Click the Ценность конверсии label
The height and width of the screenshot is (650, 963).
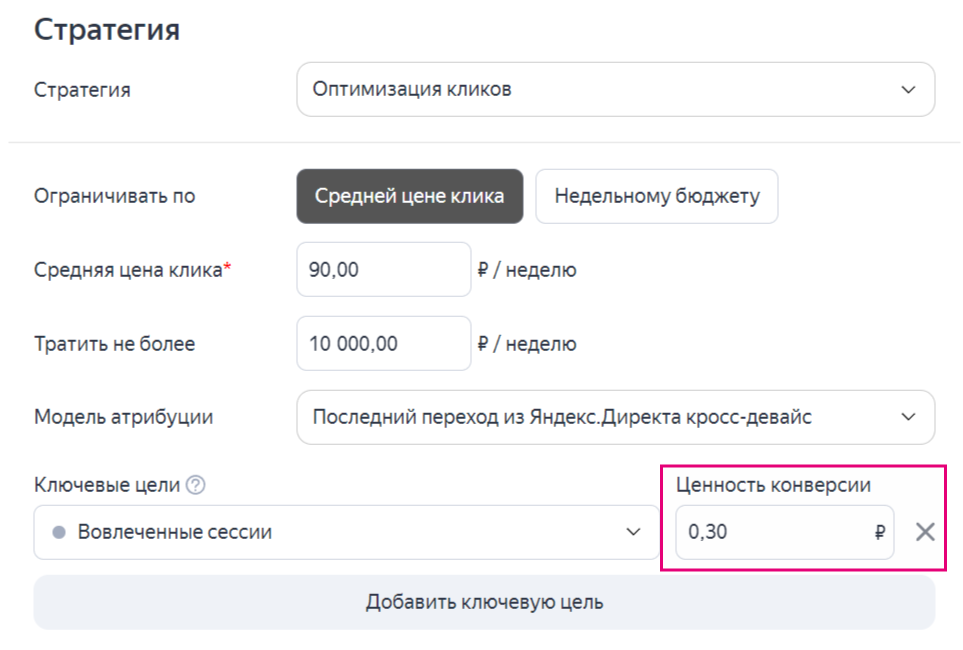773,486
